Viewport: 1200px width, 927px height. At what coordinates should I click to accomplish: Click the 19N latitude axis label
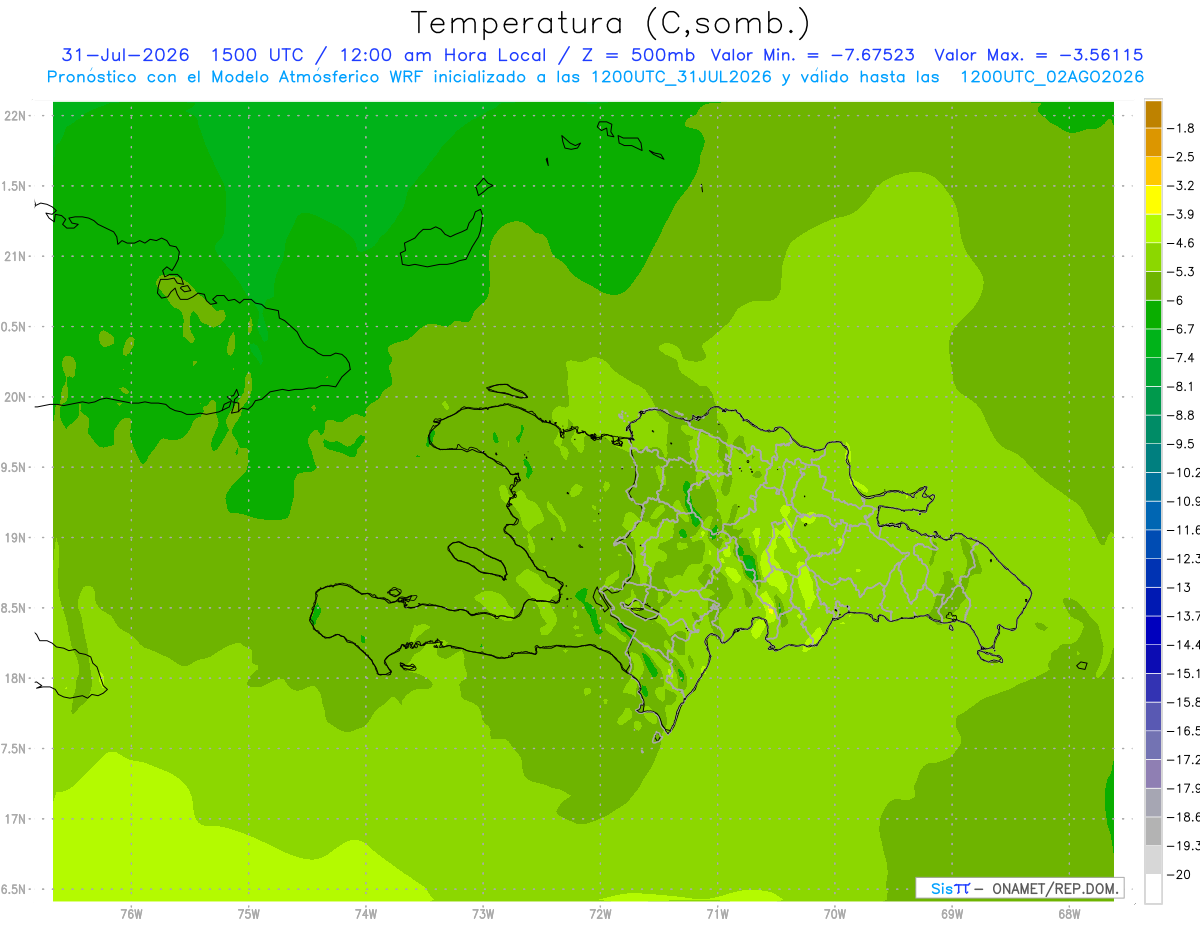click(15, 538)
